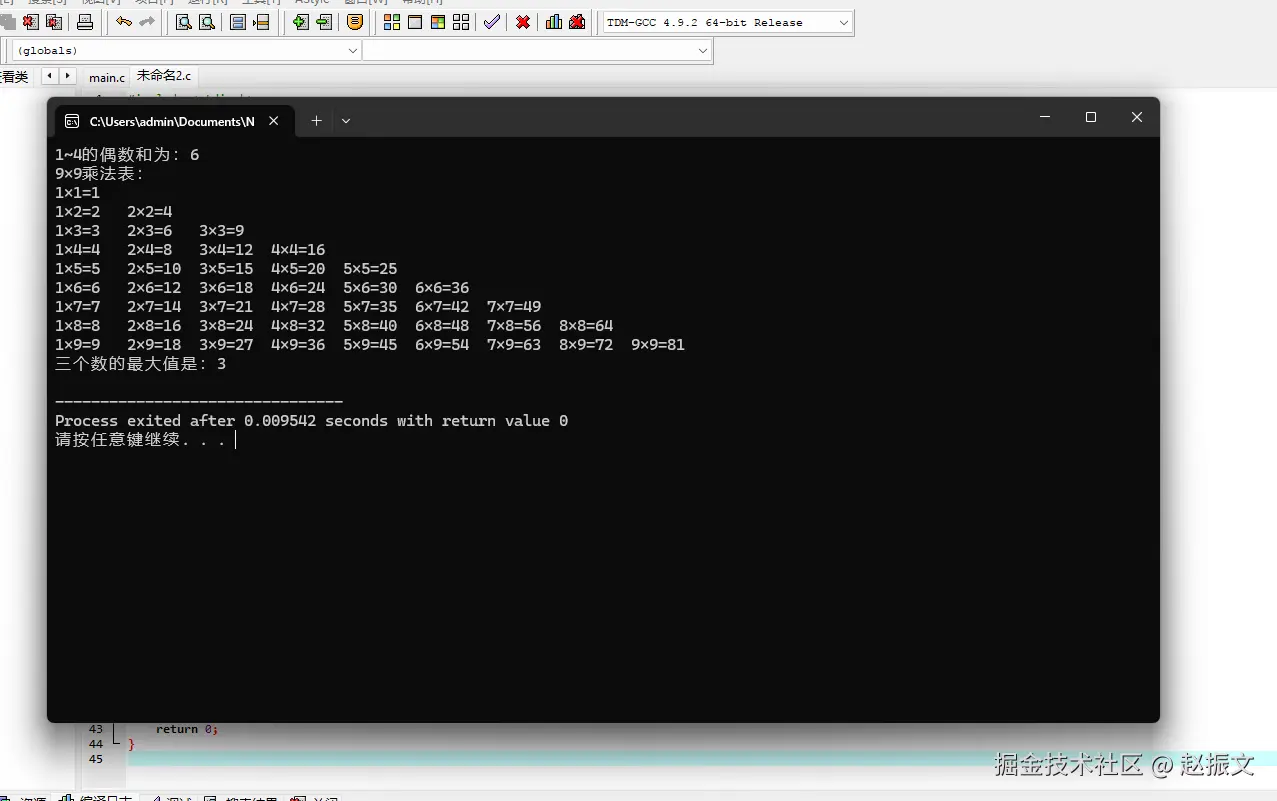Click the Close All files toolbar icon

[54, 22]
